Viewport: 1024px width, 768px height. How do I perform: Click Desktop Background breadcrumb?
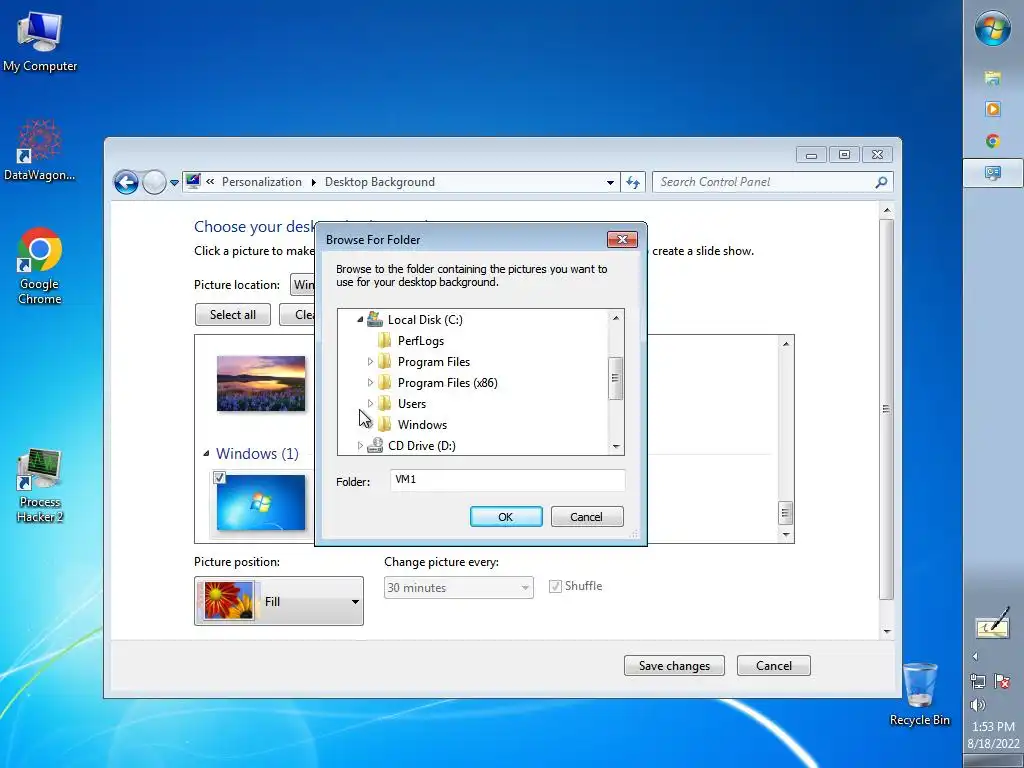click(379, 182)
